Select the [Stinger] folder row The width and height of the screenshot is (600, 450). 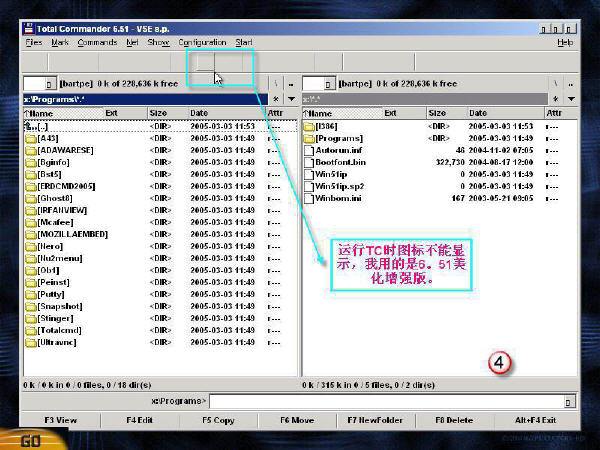pyautogui.click(x=160, y=318)
